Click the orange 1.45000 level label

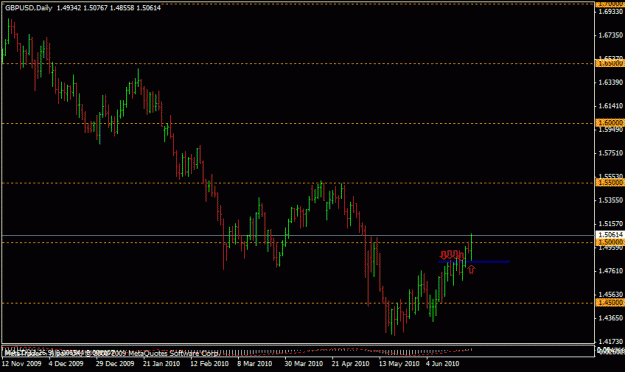click(610, 303)
